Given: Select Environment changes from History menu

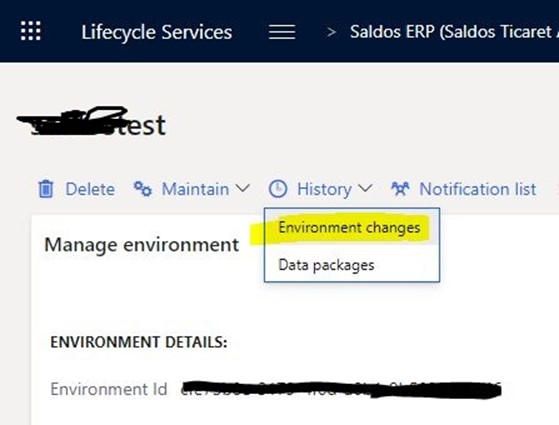Looking at the screenshot, I should coord(349,227).
